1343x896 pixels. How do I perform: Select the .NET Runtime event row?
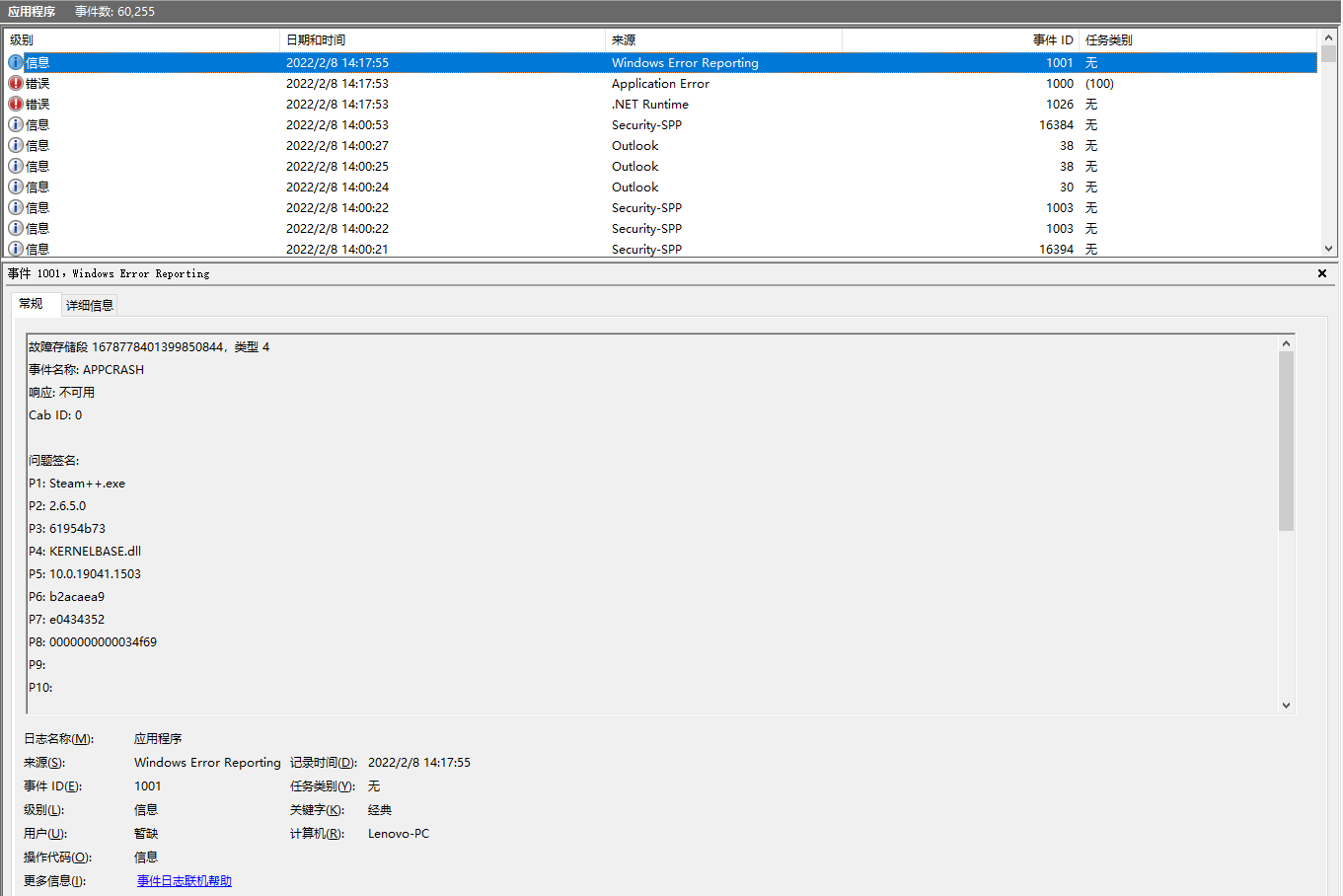point(661,104)
